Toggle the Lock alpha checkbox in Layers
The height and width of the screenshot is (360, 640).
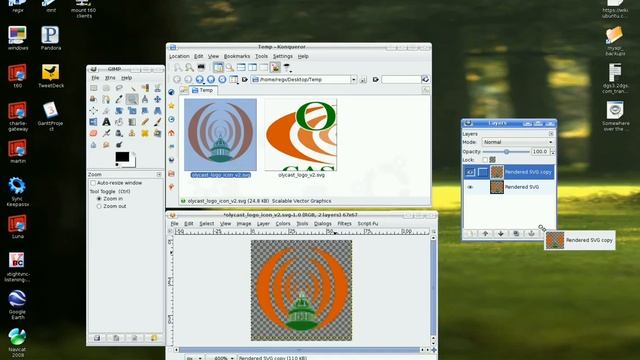[x=485, y=160]
